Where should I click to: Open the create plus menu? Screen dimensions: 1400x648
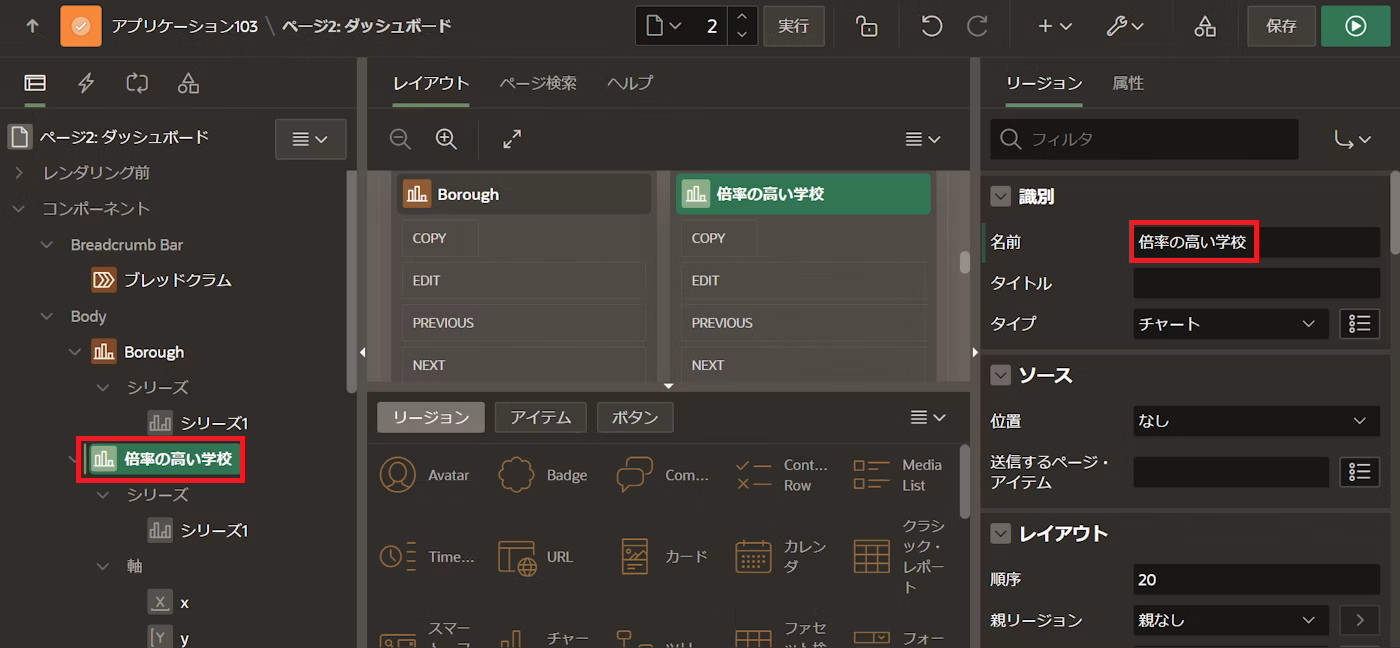(x=1054, y=26)
